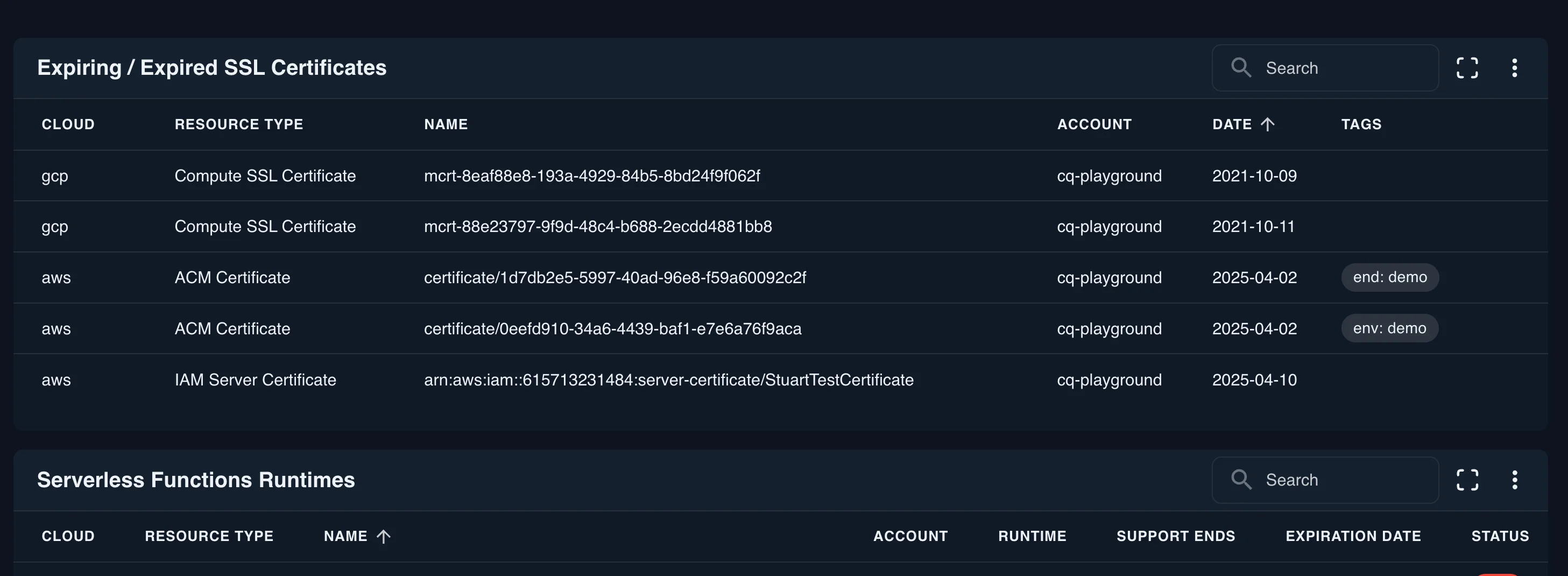
Task: Sort serverless functions by RUNTIME column
Action: pyautogui.click(x=1032, y=536)
